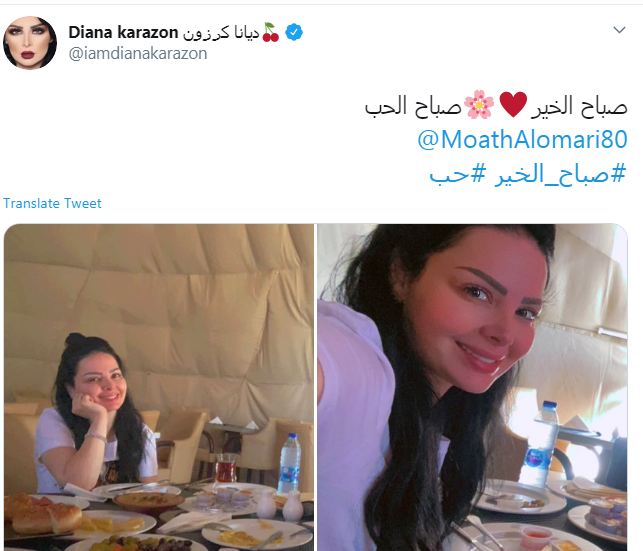Image resolution: width=643 pixels, height=551 pixels.
Task: Click the #حب hashtag
Action: click(x=458, y=175)
